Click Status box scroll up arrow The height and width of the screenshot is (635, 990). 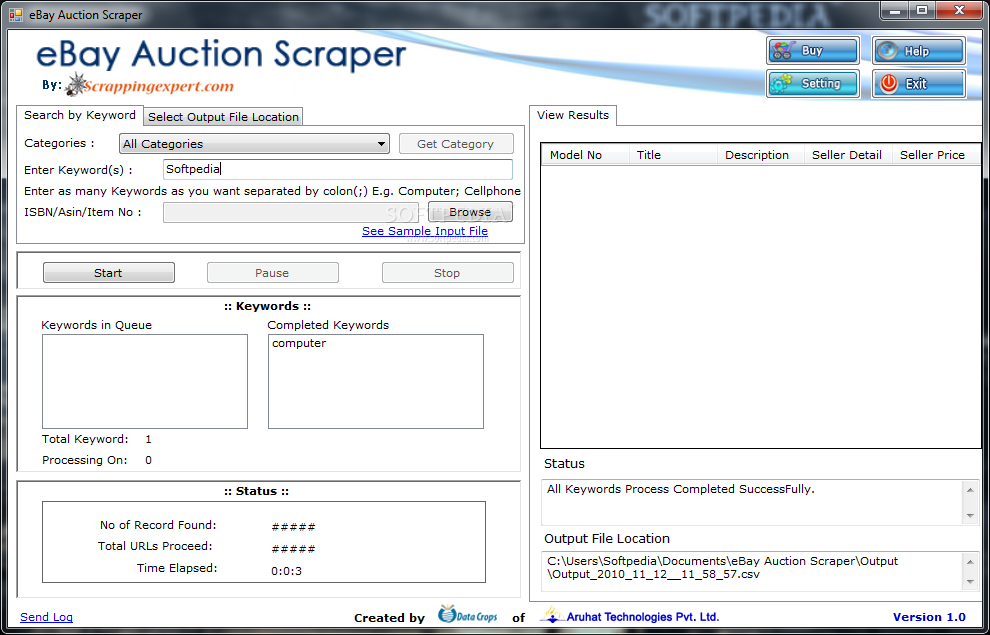[x=970, y=489]
